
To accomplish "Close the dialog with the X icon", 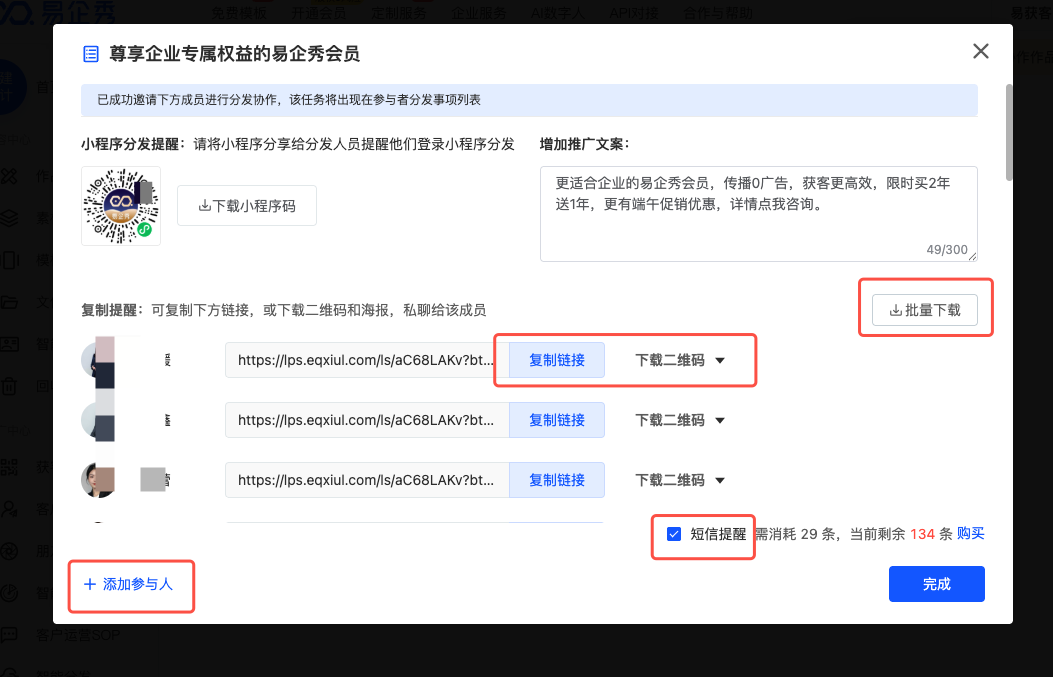I will click(980, 51).
